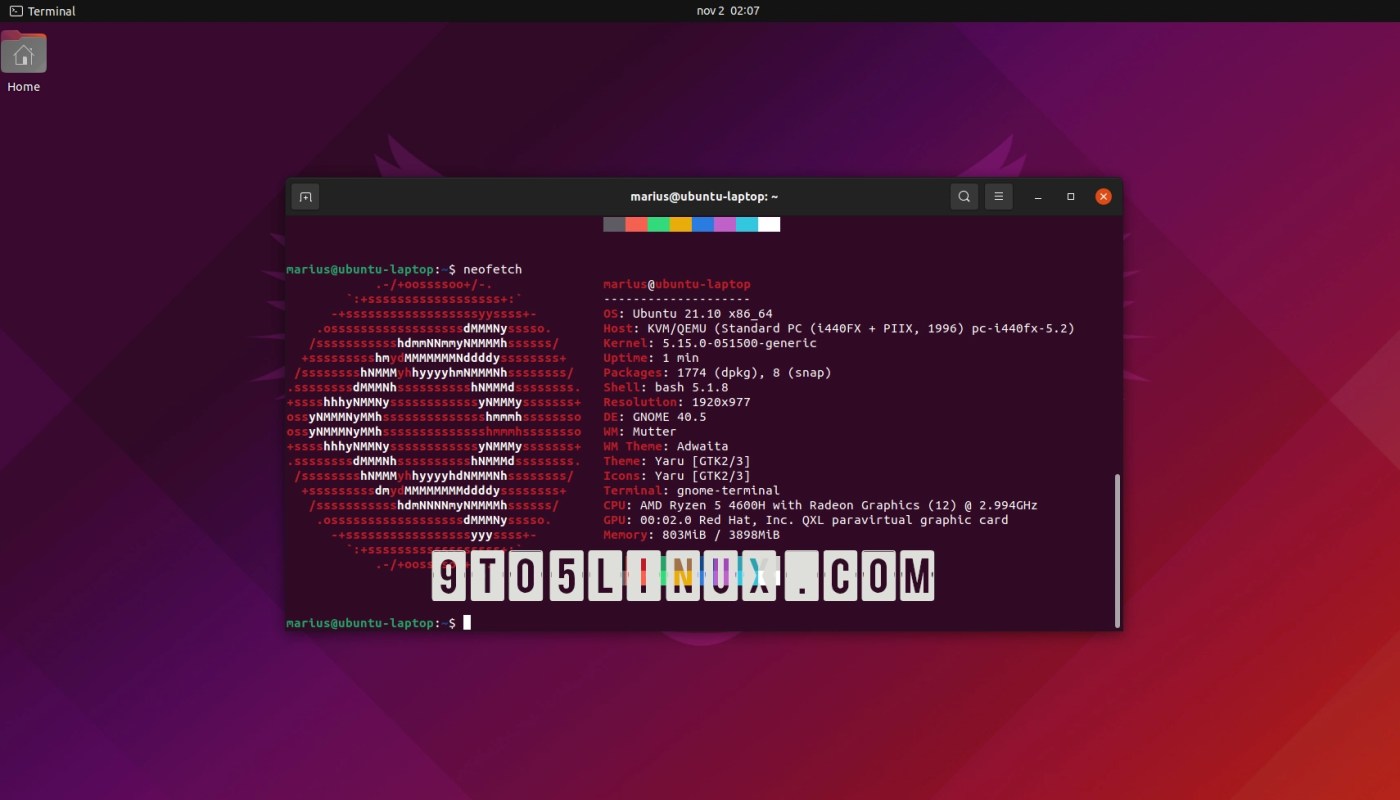Screen dimensions: 1400x800
Task: Click the yellow color block
Action: point(680,224)
